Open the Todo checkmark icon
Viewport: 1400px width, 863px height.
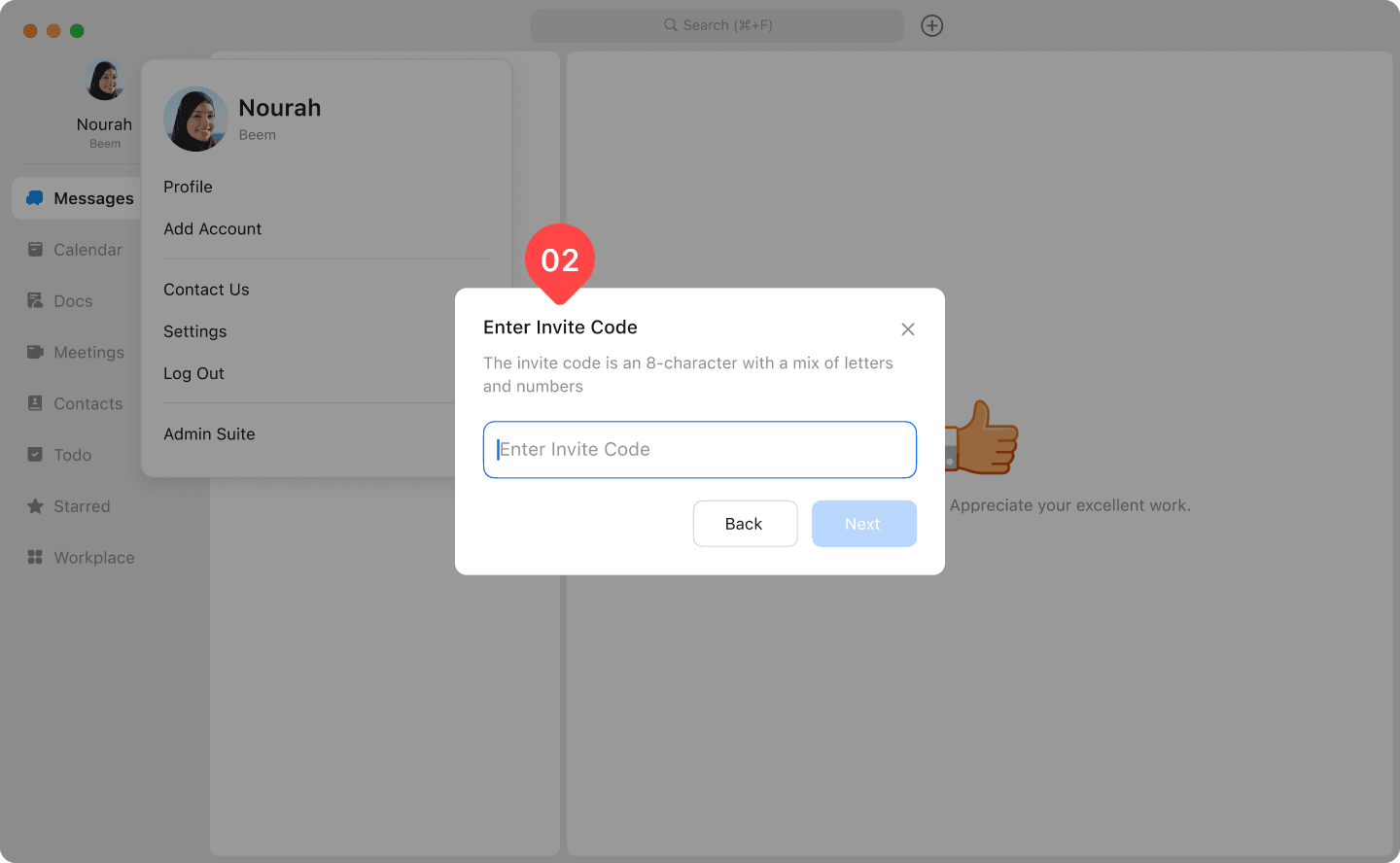(35, 455)
